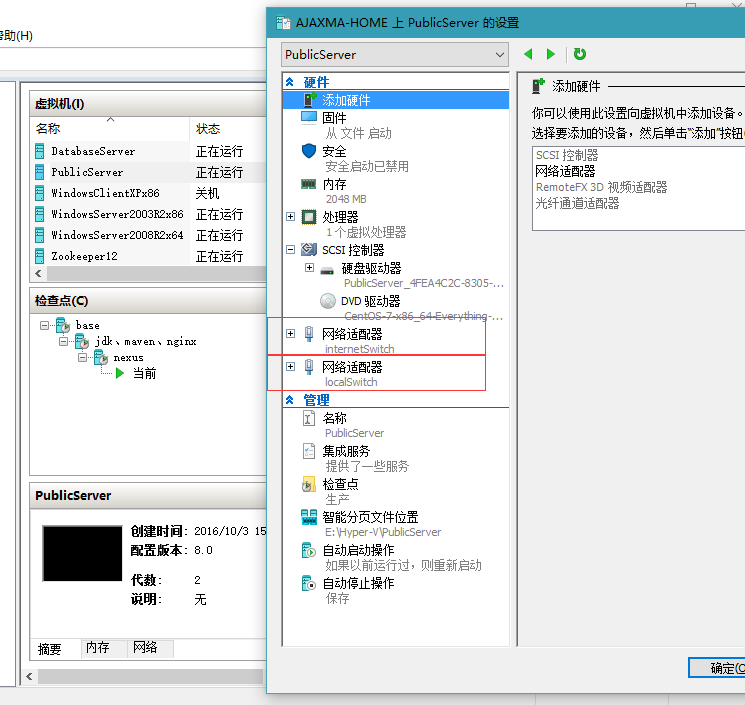Expand the 处理器 tree node
This screenshot has width=745, height=705.
[x=290, y=217]
